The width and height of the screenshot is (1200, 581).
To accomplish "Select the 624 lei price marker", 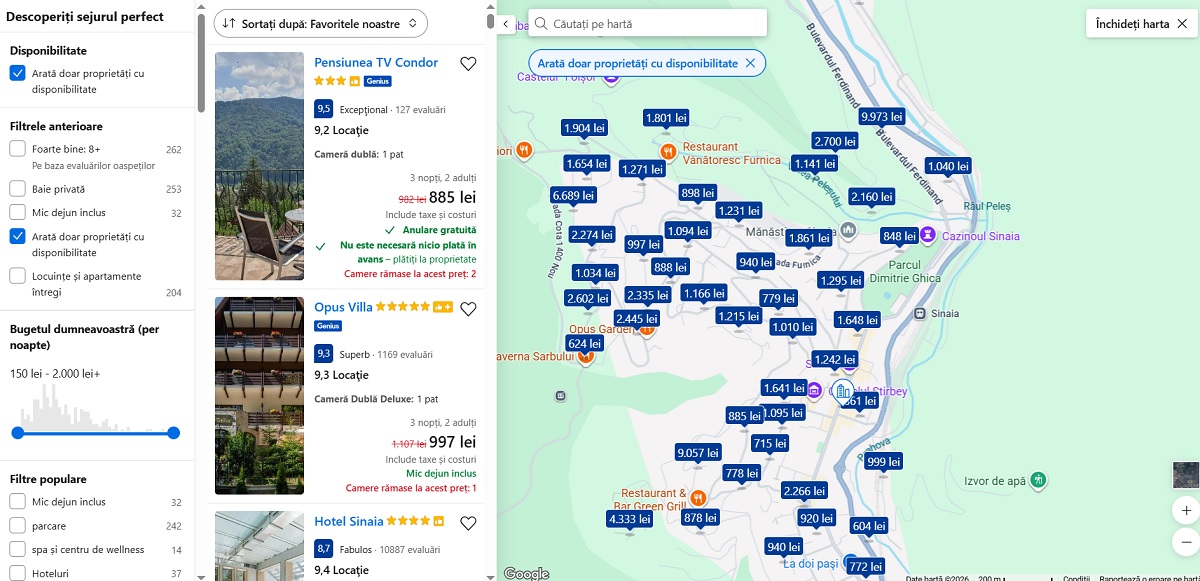I will (584, 343).
